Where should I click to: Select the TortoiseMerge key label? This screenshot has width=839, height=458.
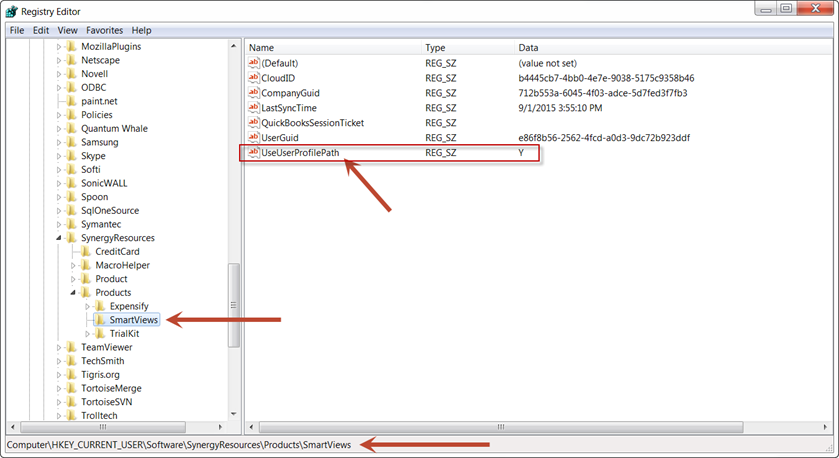pyautogui.click(x=111, y=388)
